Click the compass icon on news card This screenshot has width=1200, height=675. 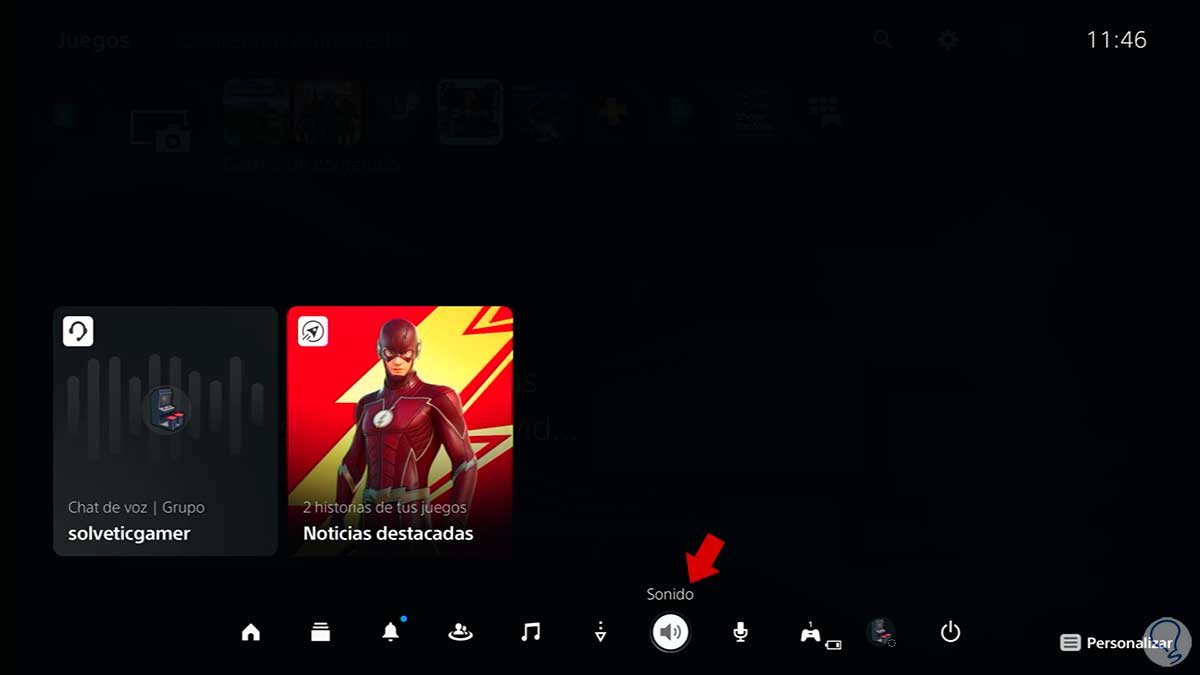313,331
